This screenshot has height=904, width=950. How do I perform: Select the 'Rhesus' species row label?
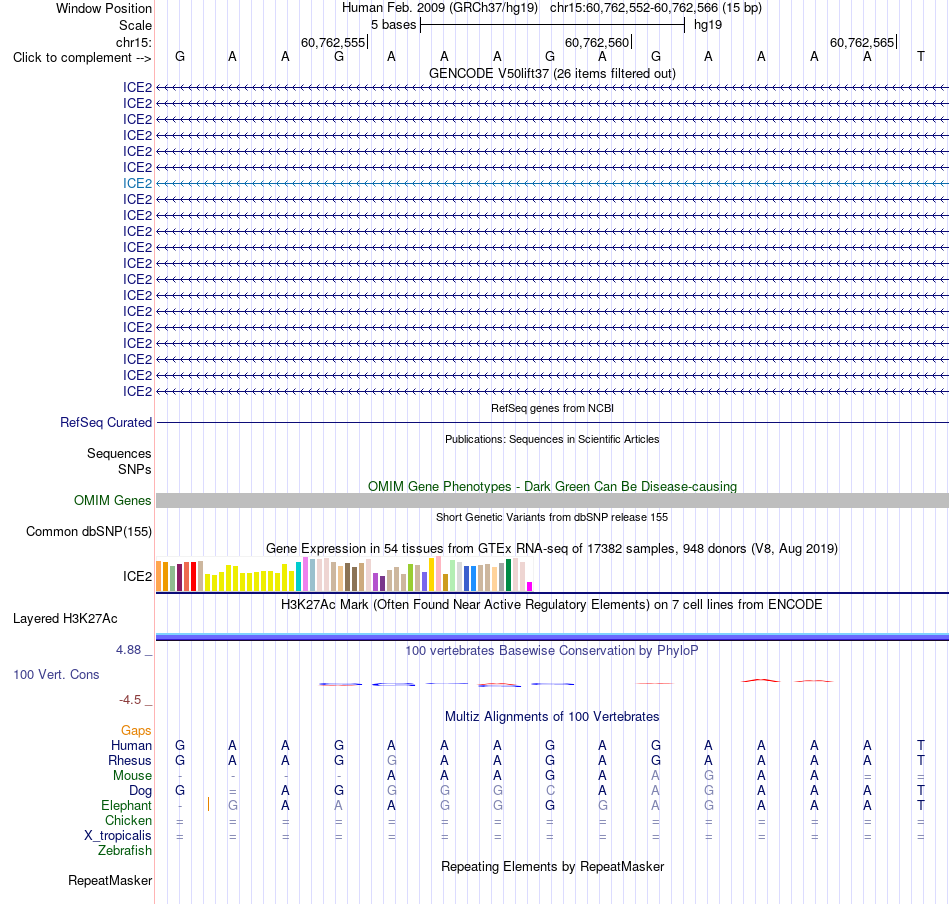(x=130, y=760)
